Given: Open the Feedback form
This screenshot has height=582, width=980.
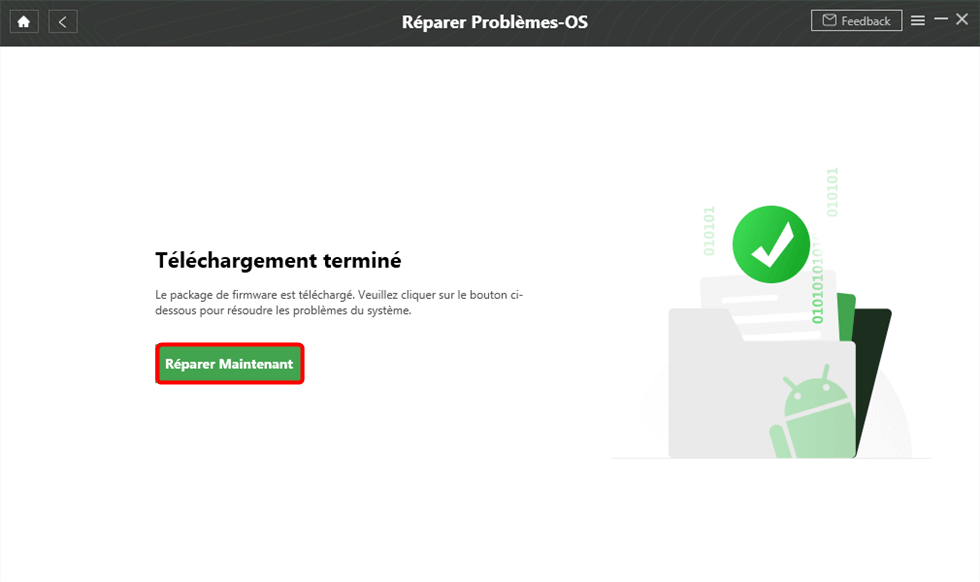Looking at the screenshot, I should click(x=856, y=21).
